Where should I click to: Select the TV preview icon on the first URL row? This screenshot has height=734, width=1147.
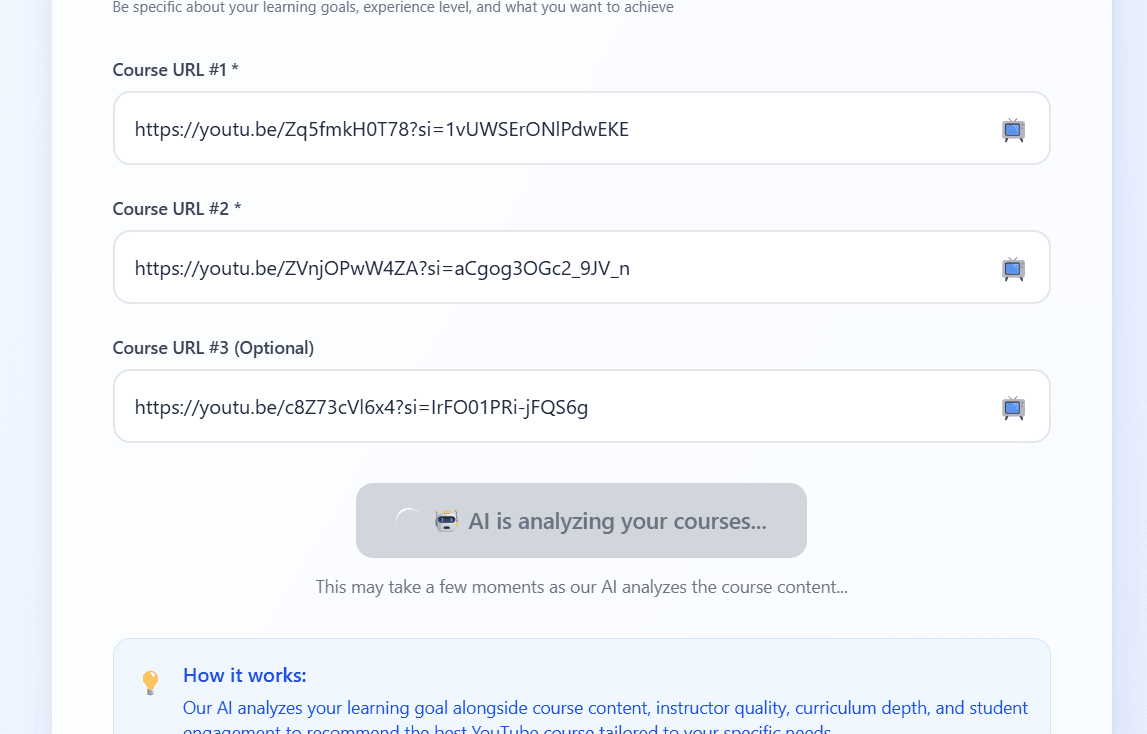tap(1013, 129)
